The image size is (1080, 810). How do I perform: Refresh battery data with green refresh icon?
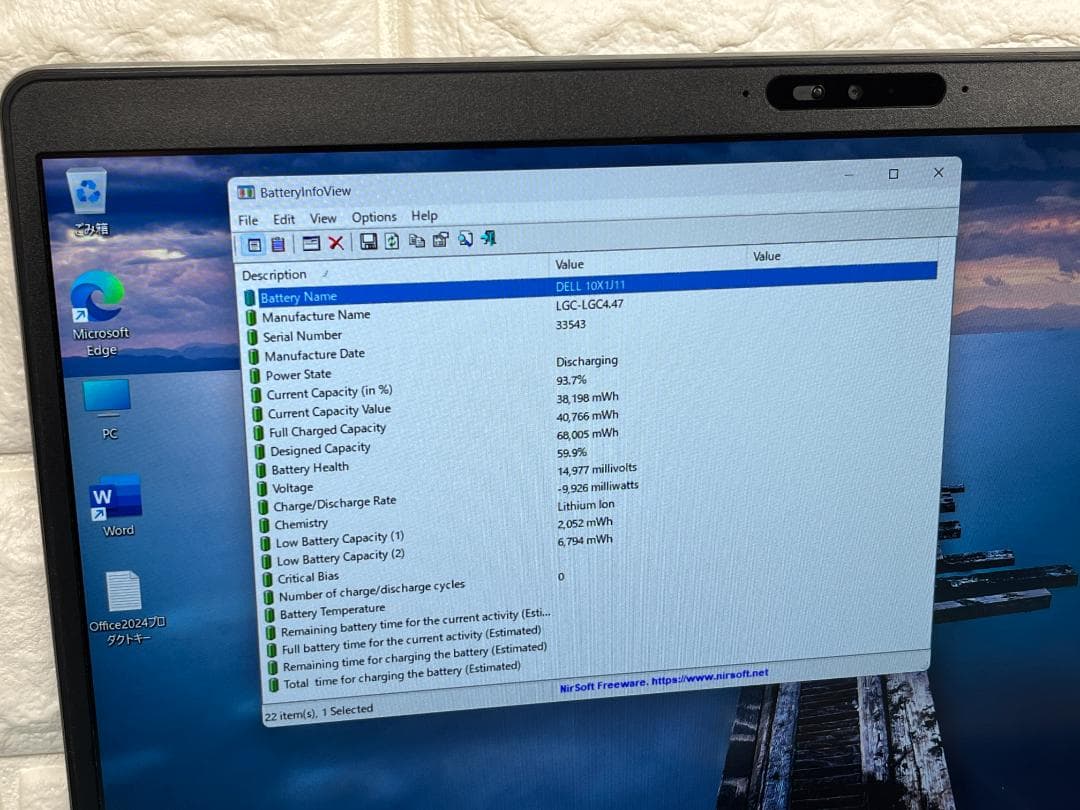(391, 241)
